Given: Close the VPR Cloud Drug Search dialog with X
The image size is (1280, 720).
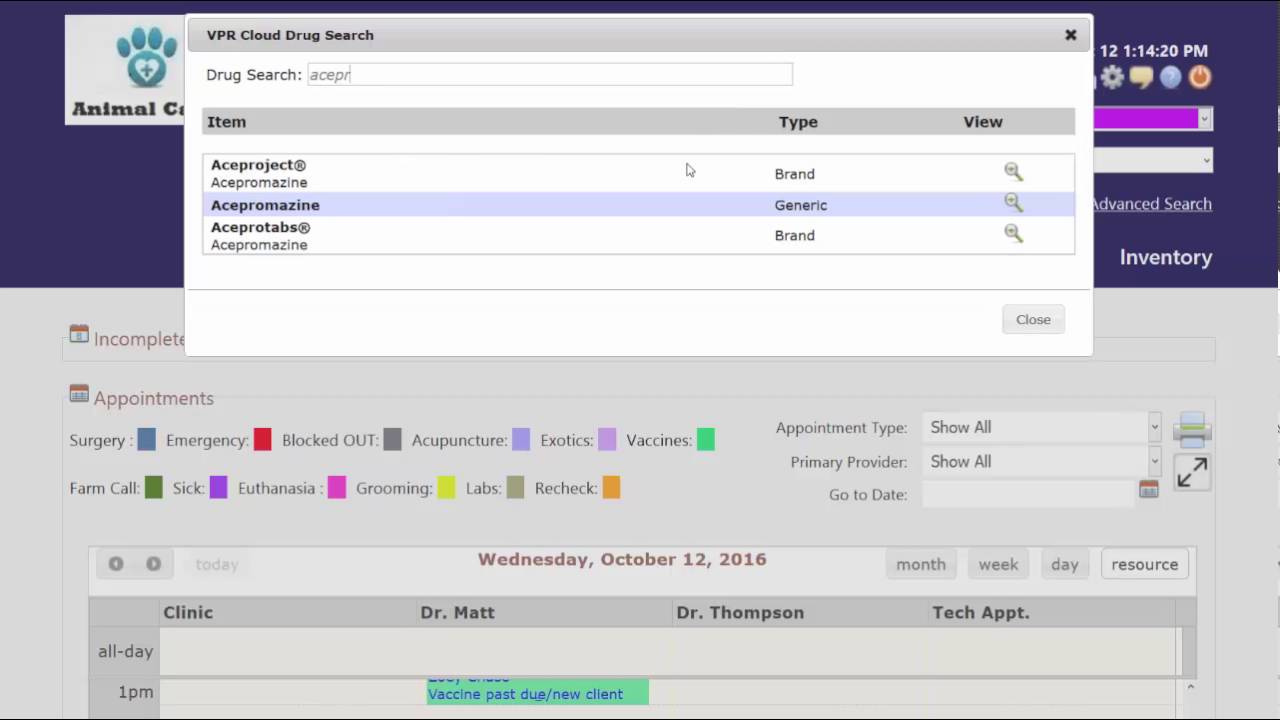Looking at the screenshot, I should pyautogui.click(x=1070, y=35).
